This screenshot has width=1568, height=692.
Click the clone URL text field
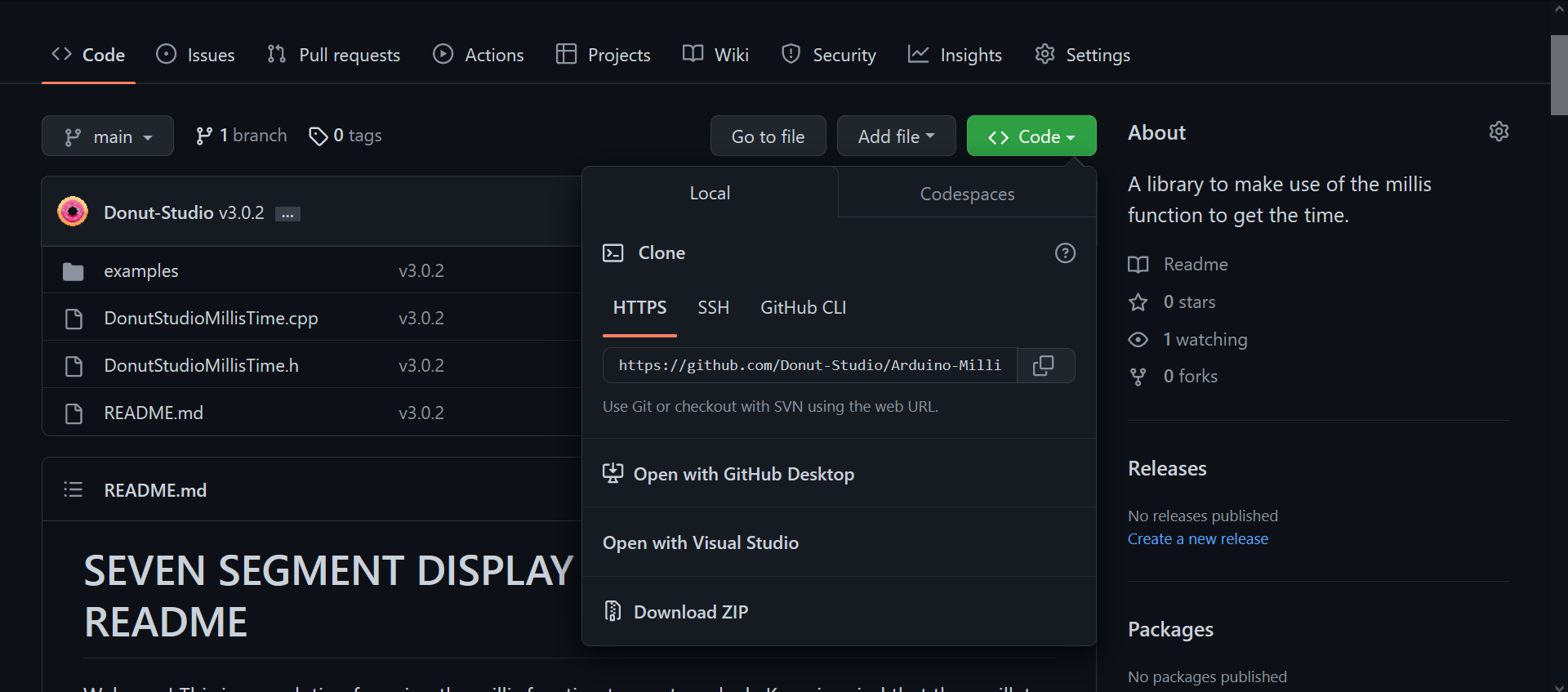pyautogui.click(x=809, y=365)
